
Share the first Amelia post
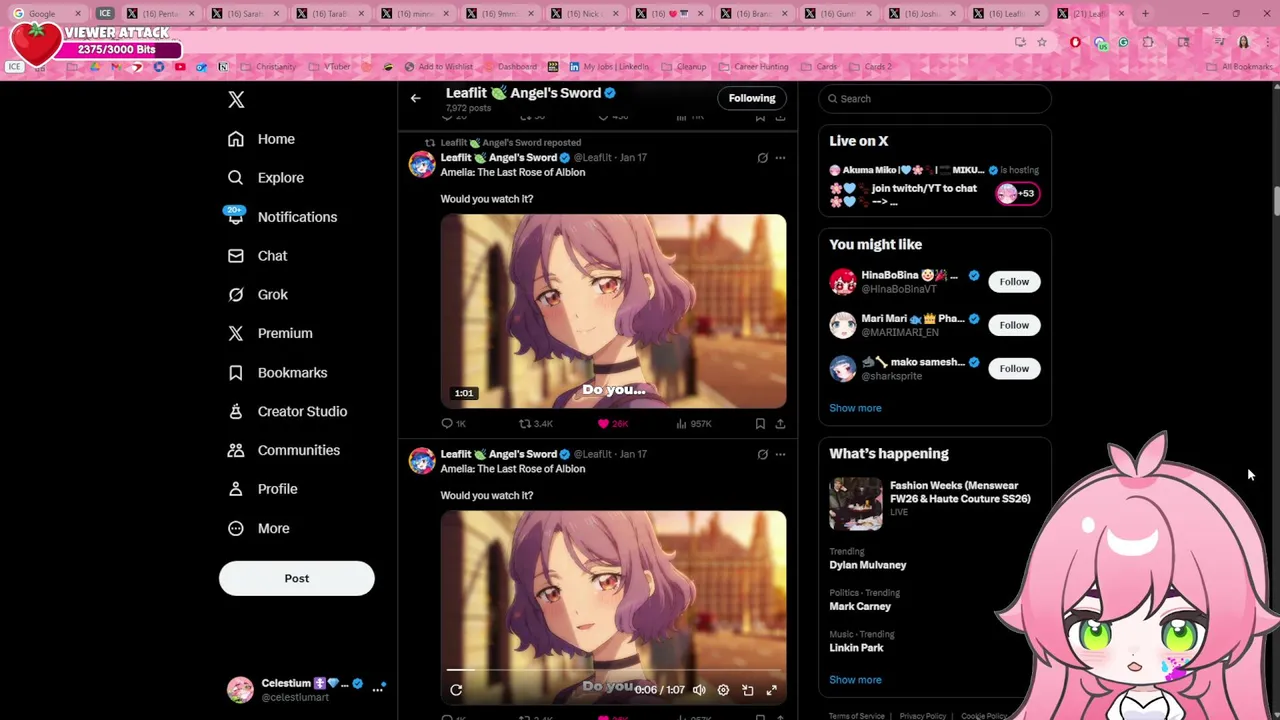780,424
